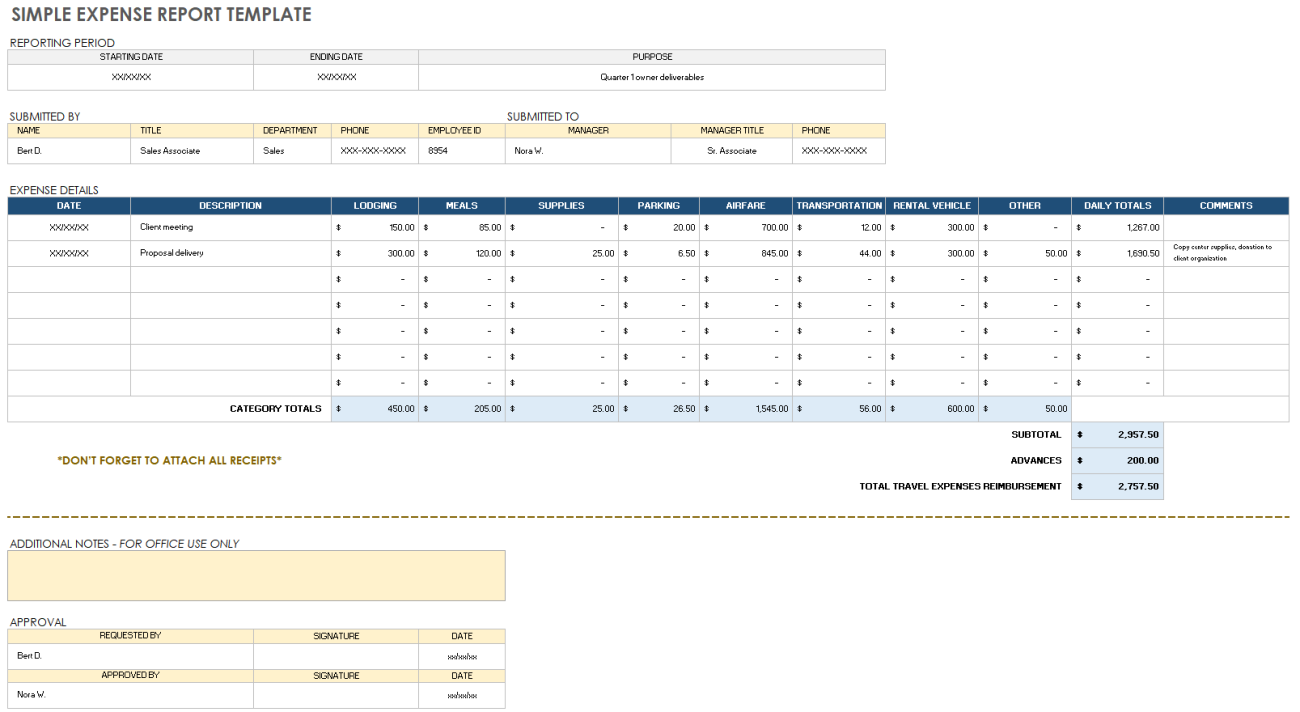Viewport: 1300px width, 712px height.
Task: Click the NAME cell containing Bert D.
Action: point(68,150)
